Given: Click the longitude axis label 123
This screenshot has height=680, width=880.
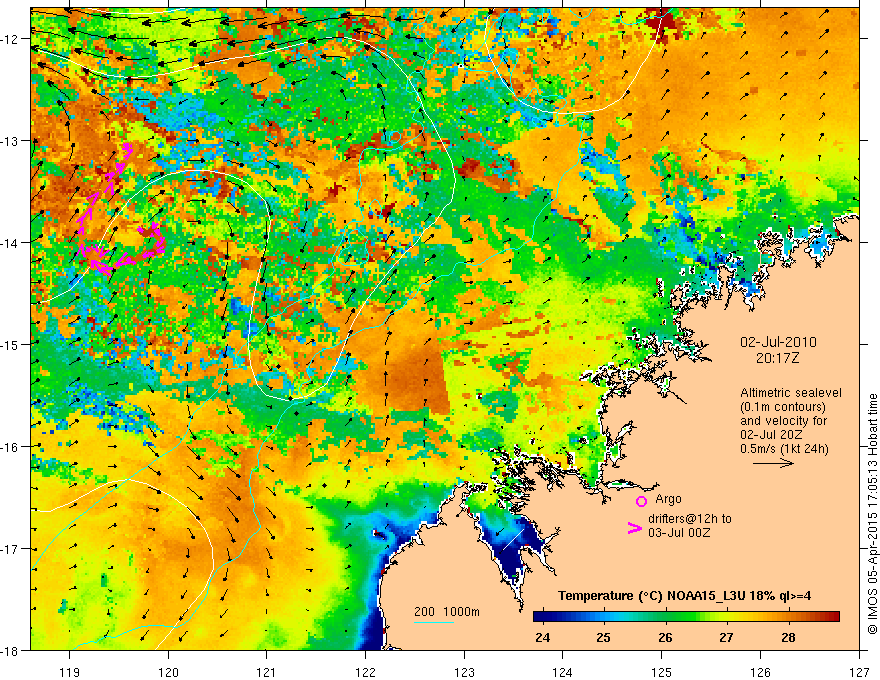Looking at the screenshot, I should (464, 672).
